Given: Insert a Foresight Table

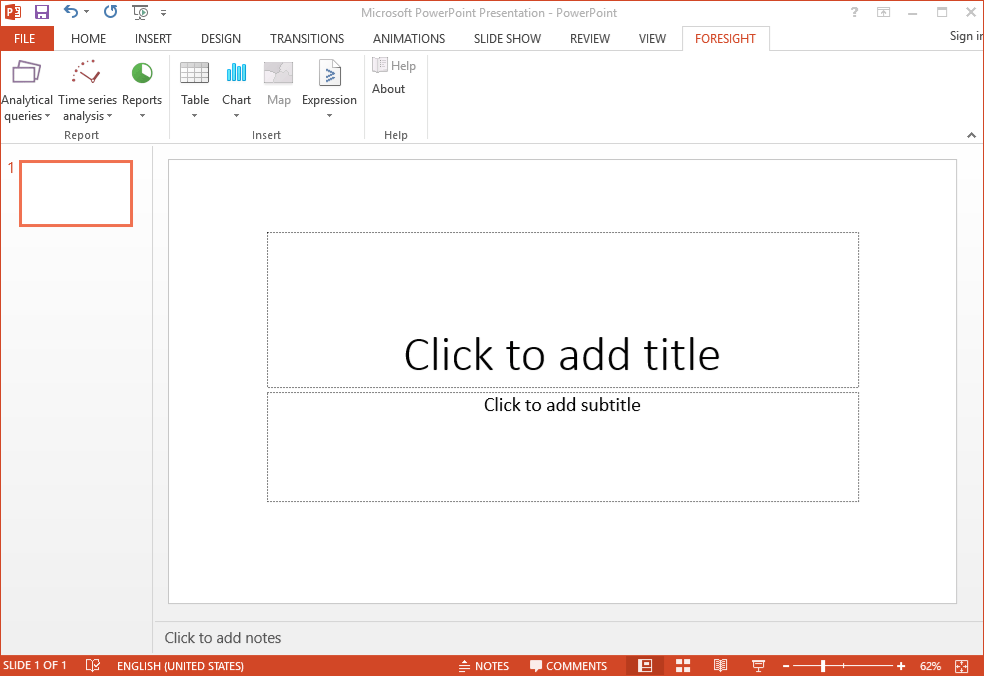Looking at the screenshot, I should [195, 75].
